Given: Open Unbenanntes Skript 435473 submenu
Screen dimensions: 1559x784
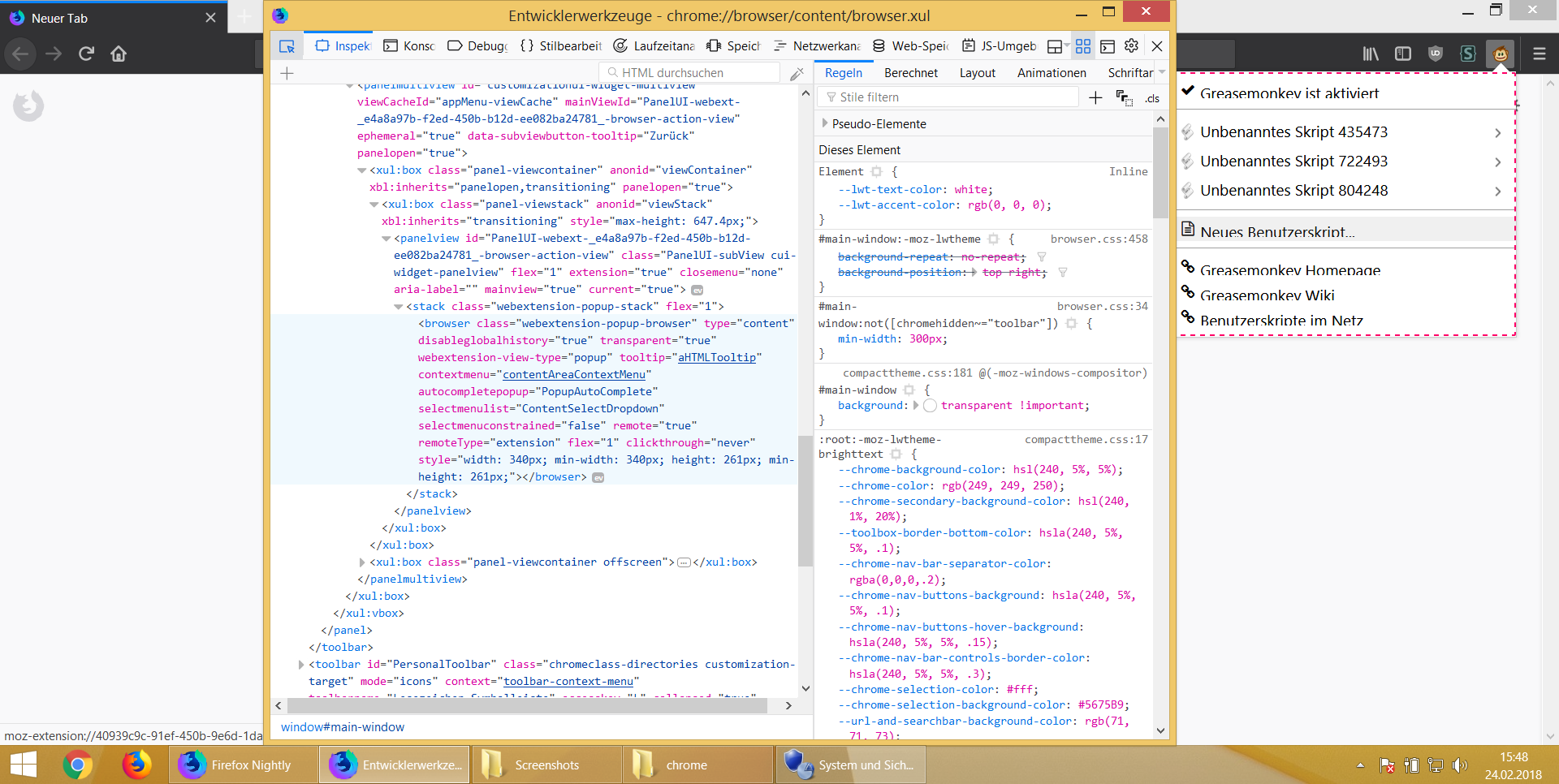Looking at the screenshot, I should 1346,132.
